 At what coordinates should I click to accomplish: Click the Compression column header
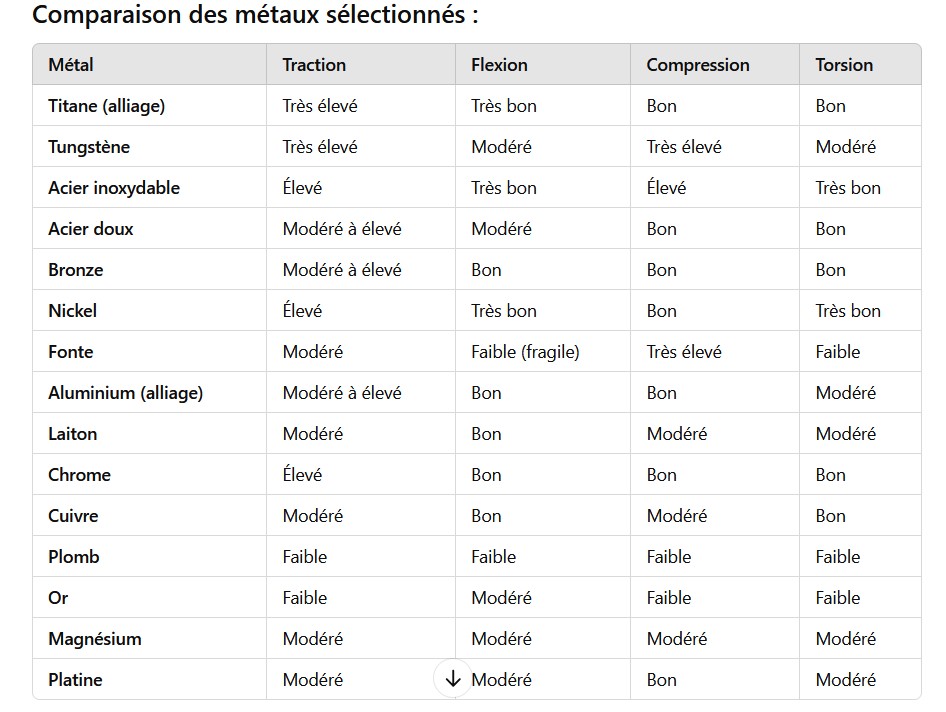point(697,65)
